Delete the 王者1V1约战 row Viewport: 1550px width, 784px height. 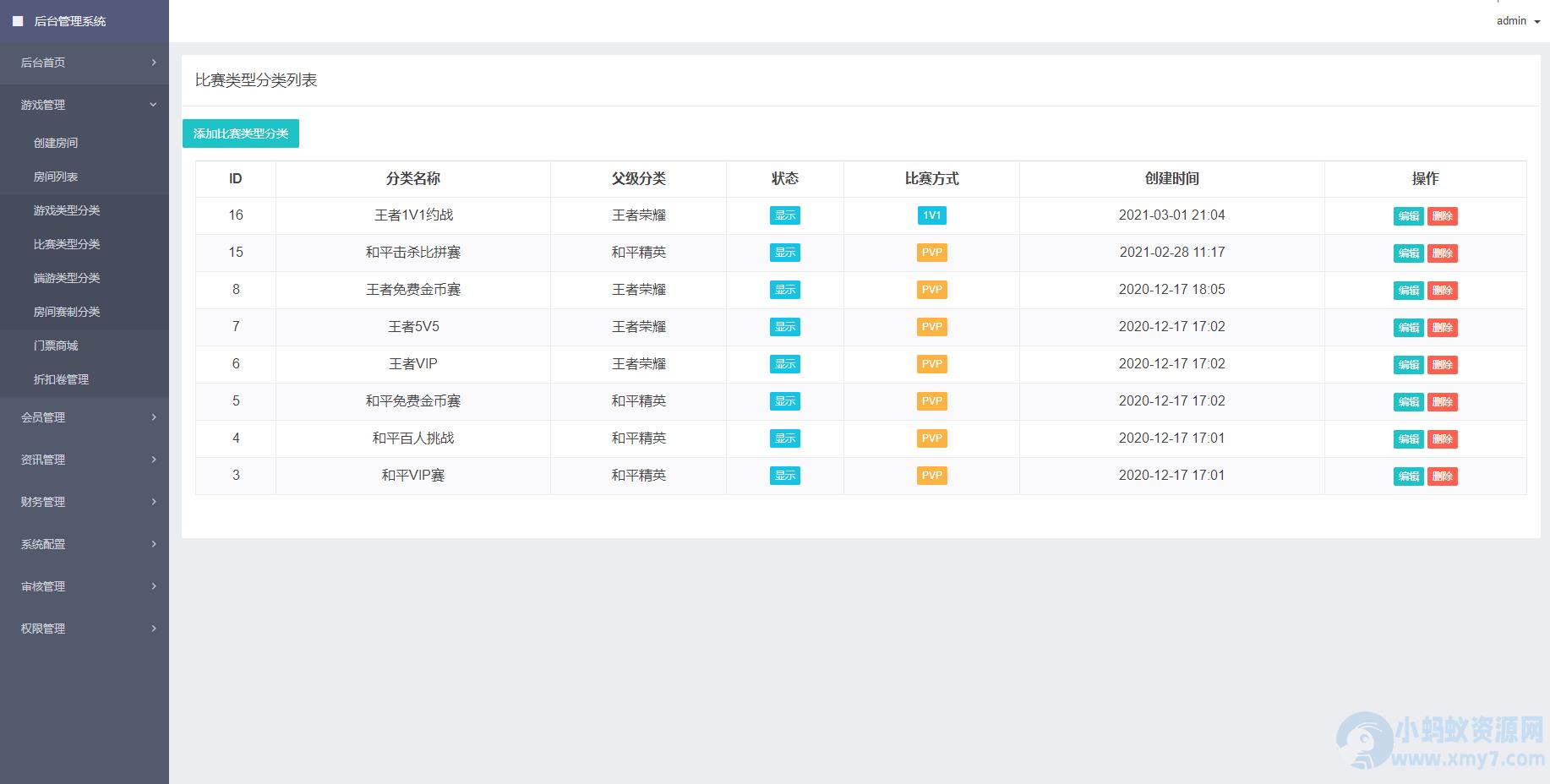coord(1443,216)
